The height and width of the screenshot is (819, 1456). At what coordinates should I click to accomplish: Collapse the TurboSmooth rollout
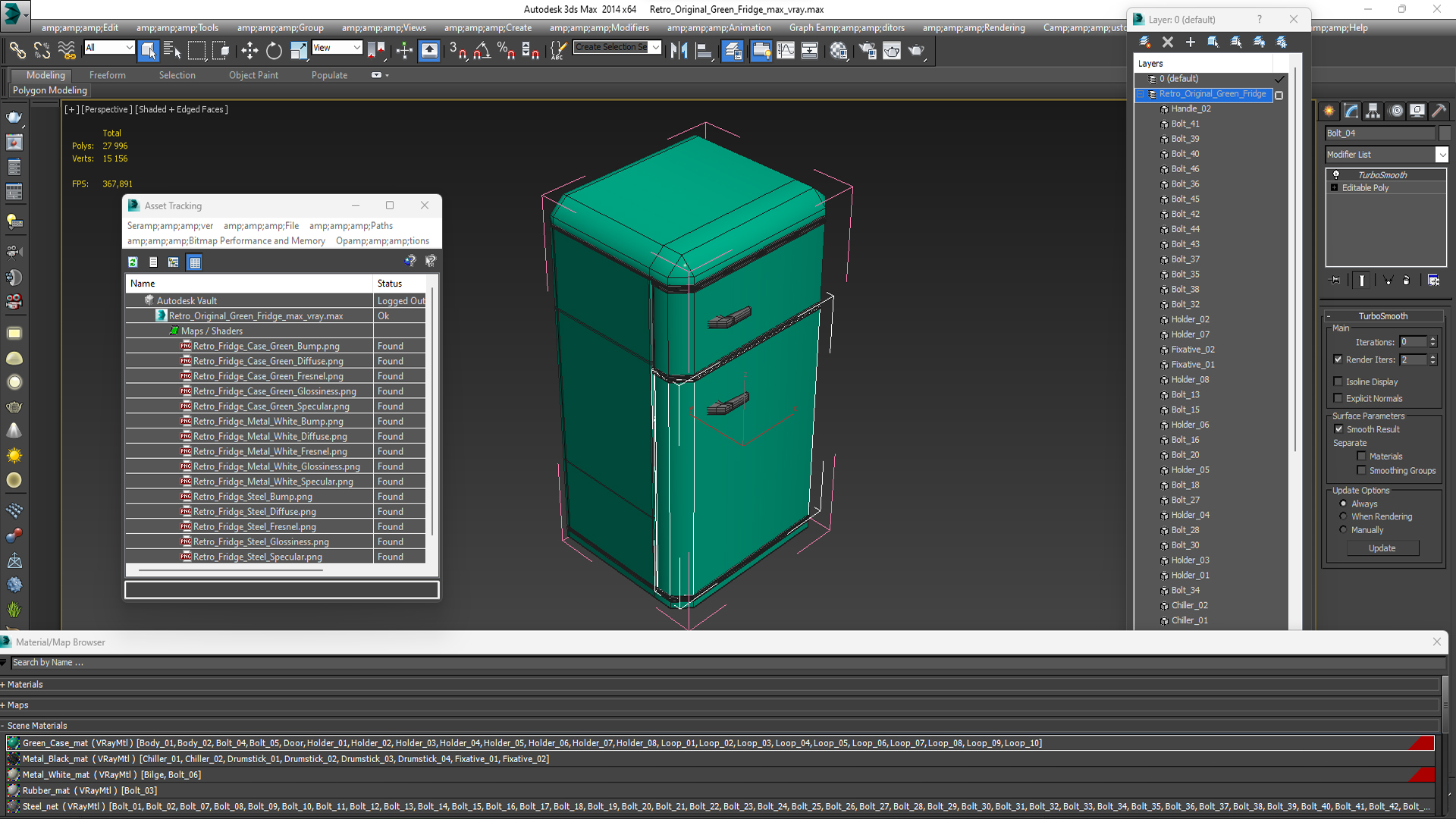[x=1329, y=316]
